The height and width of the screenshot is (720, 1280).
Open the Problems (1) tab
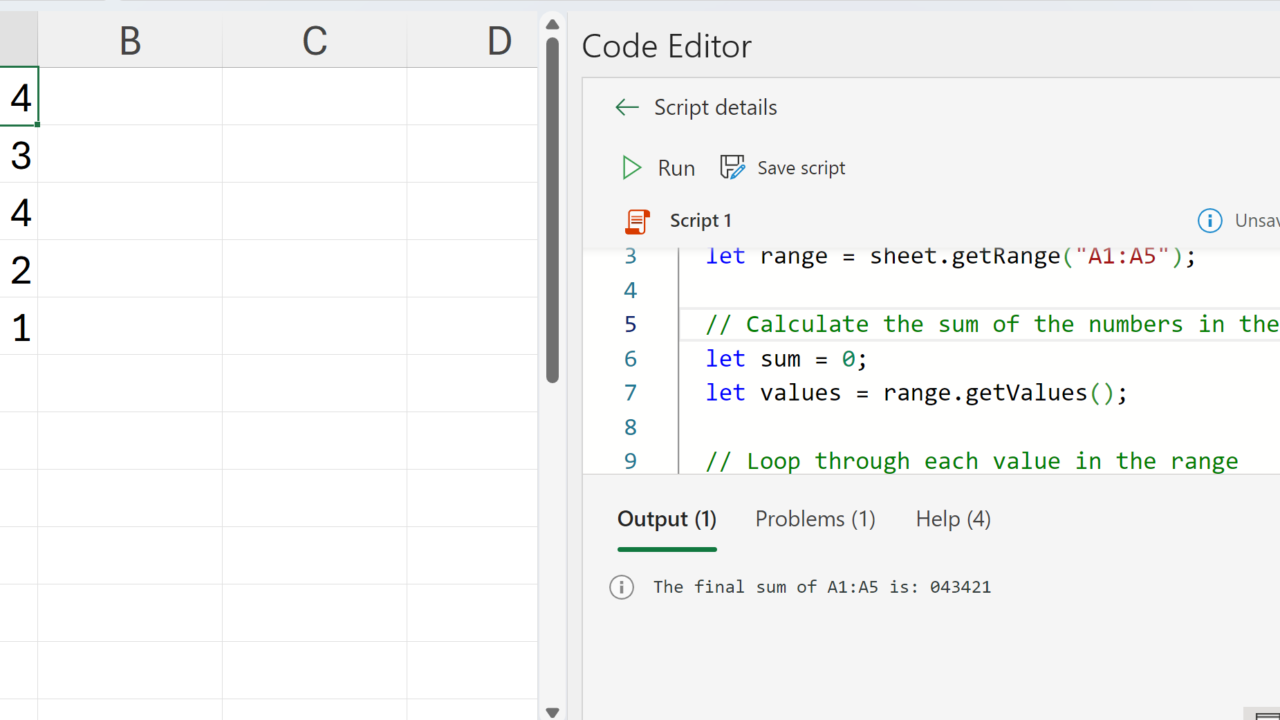pos(815,519)
